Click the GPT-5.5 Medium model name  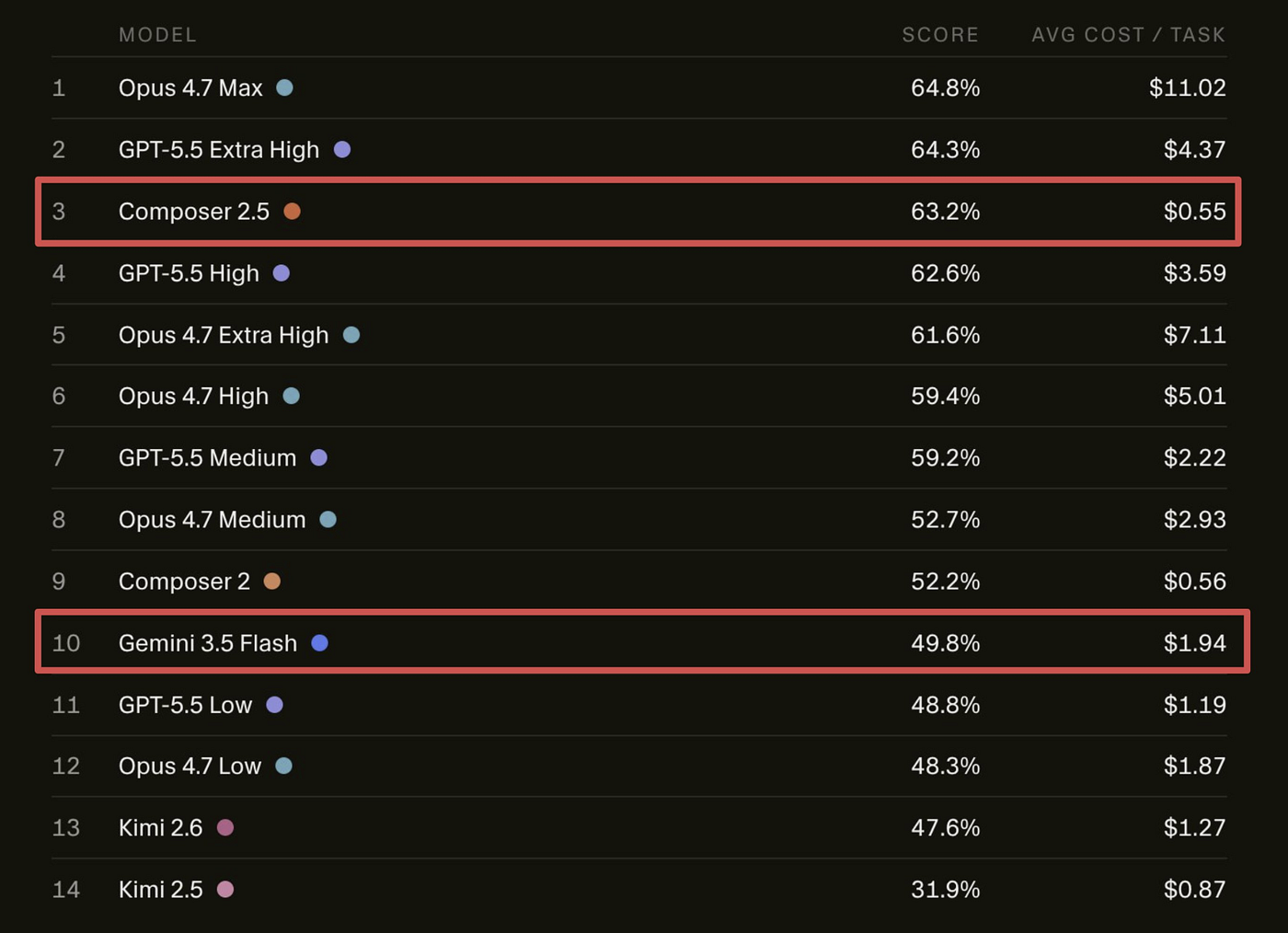click(x=207, y=458)
